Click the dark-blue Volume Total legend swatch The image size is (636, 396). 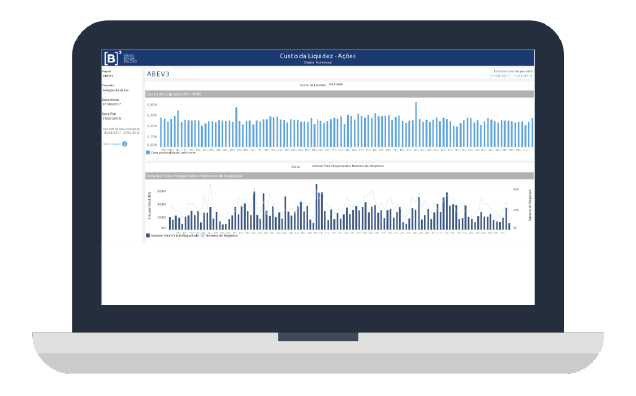point(148,235)
